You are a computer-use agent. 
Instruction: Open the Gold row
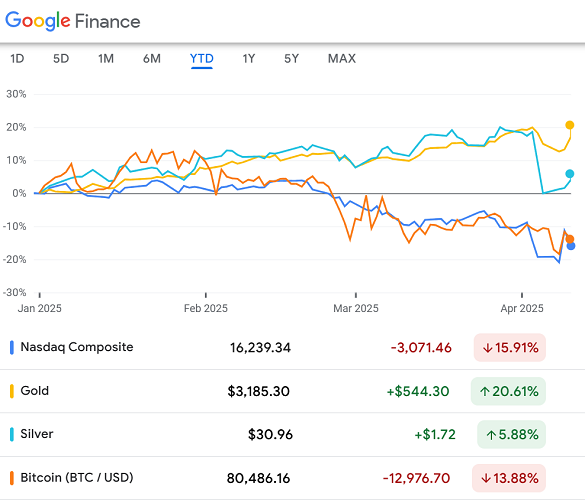[292, 391]
